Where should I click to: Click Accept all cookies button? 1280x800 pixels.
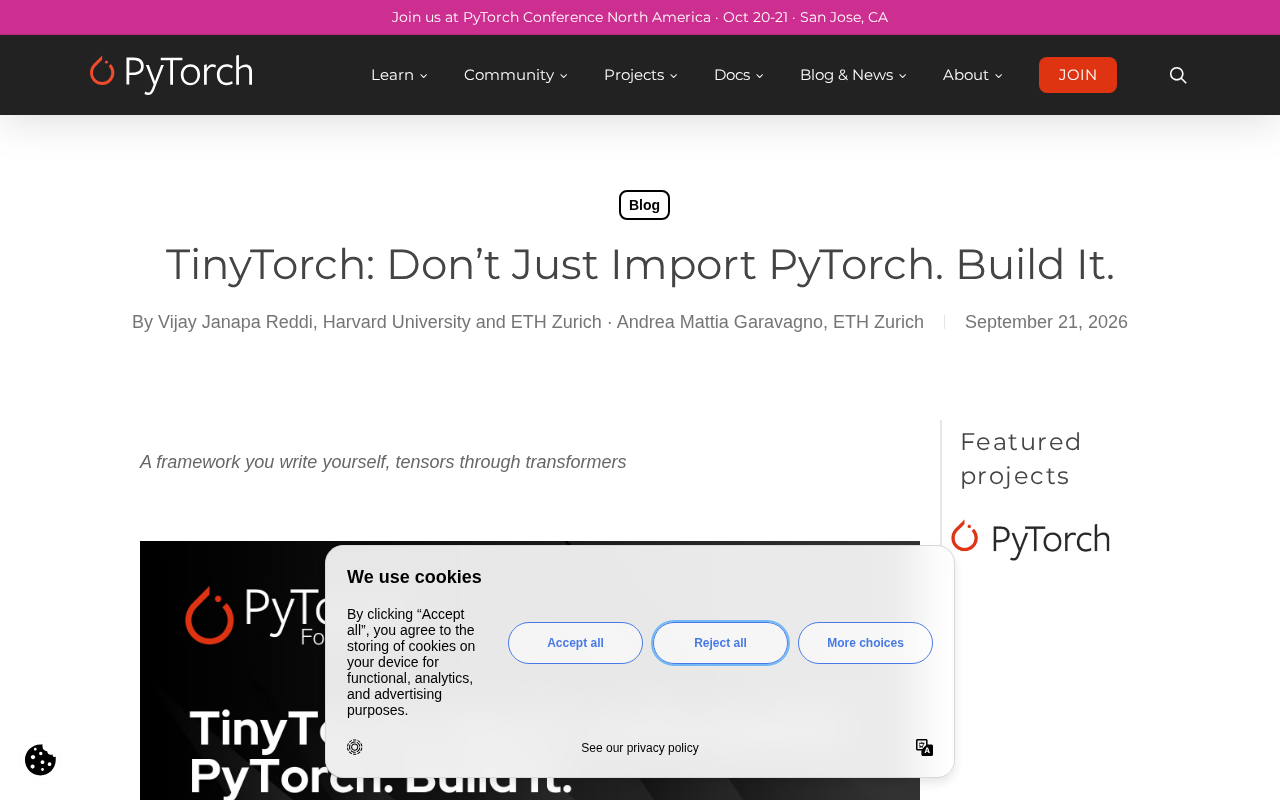pyautogui.click(x=575, y=643)
